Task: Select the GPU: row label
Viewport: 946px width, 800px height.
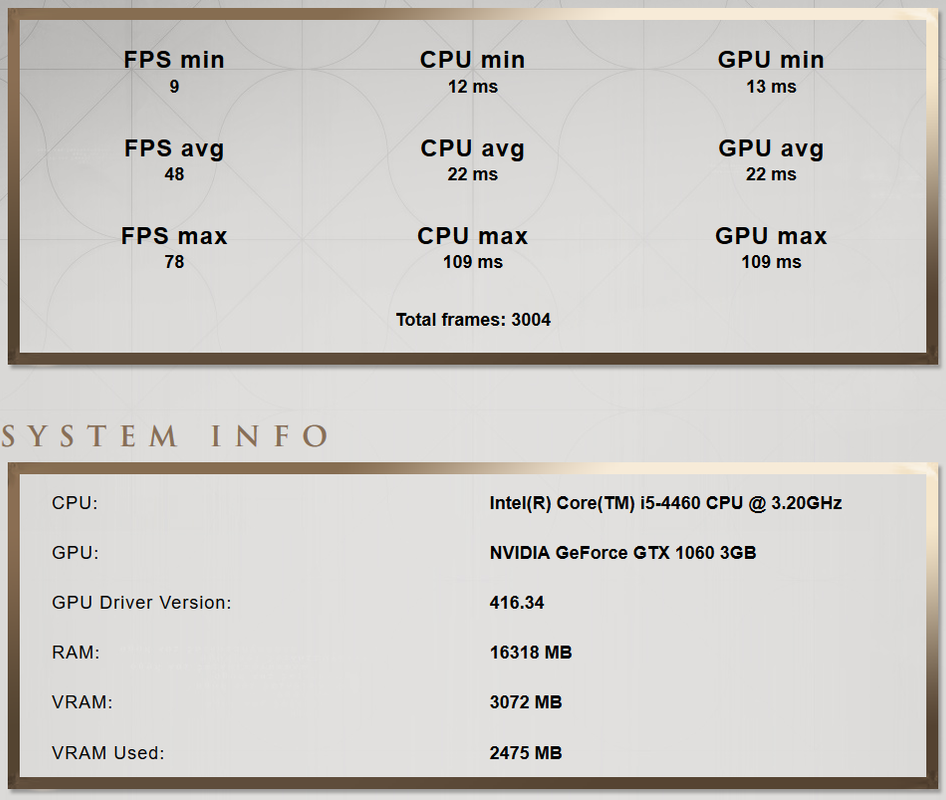Action: click(75, 553)
